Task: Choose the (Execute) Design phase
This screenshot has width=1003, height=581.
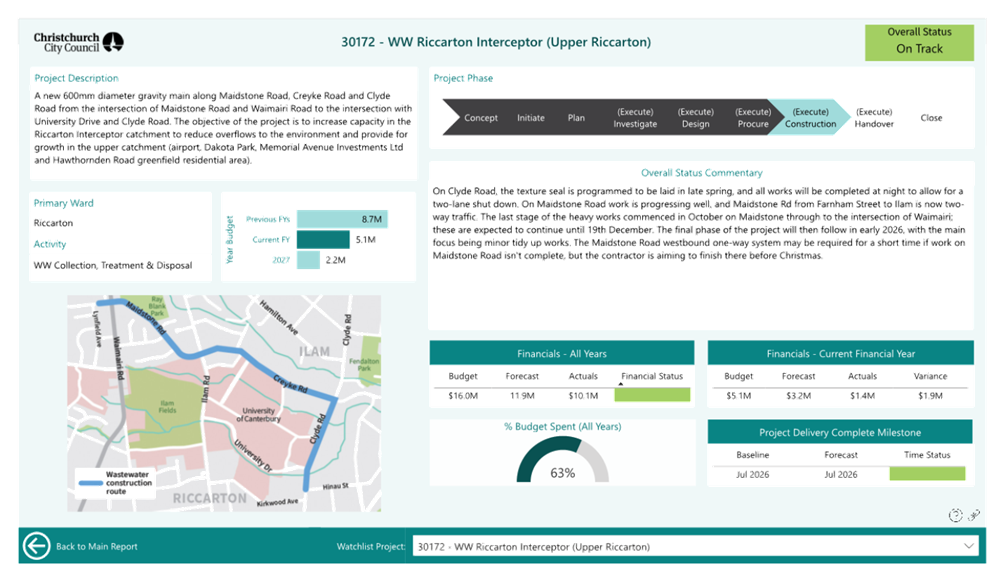Action: tap(695, 118)
